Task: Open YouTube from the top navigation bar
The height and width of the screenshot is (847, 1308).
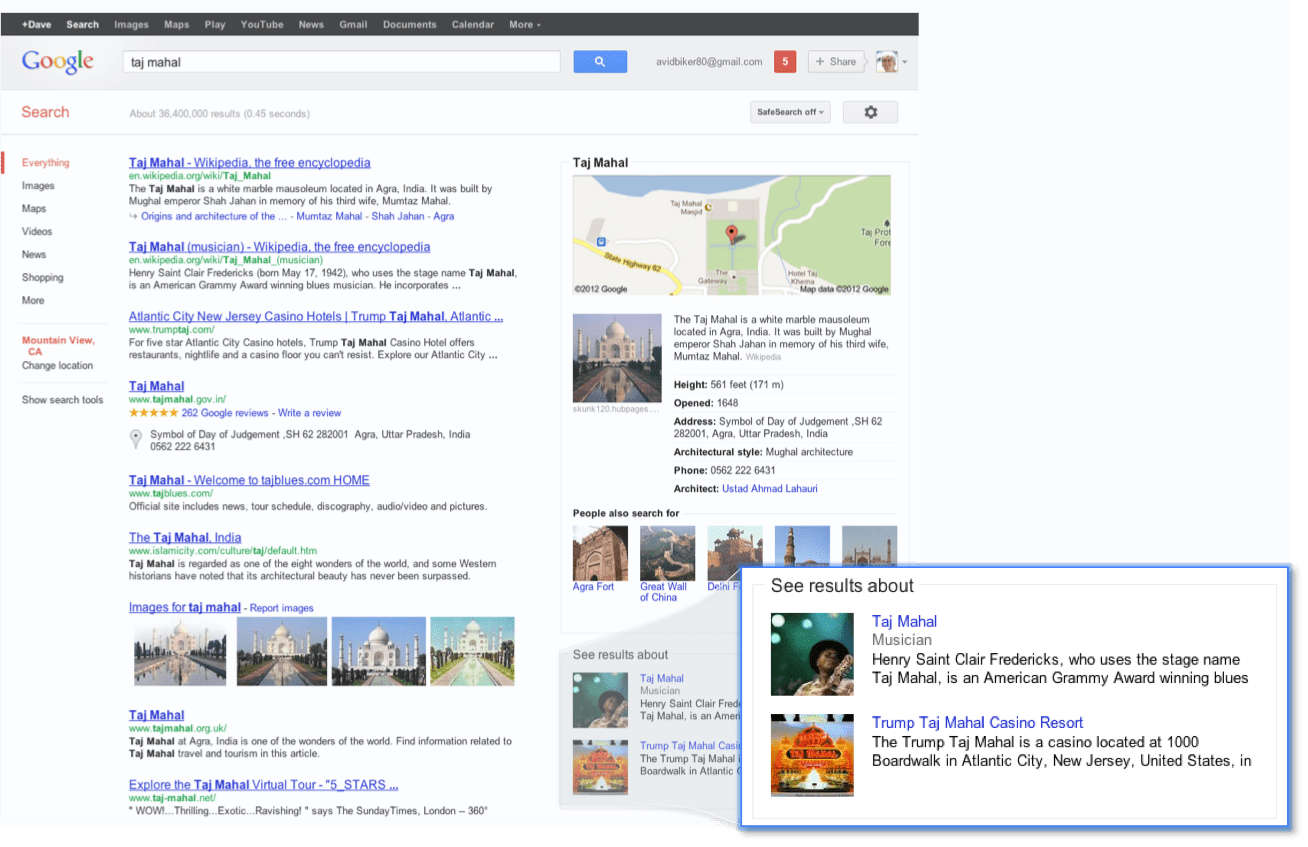Action: tap(261, 24)
